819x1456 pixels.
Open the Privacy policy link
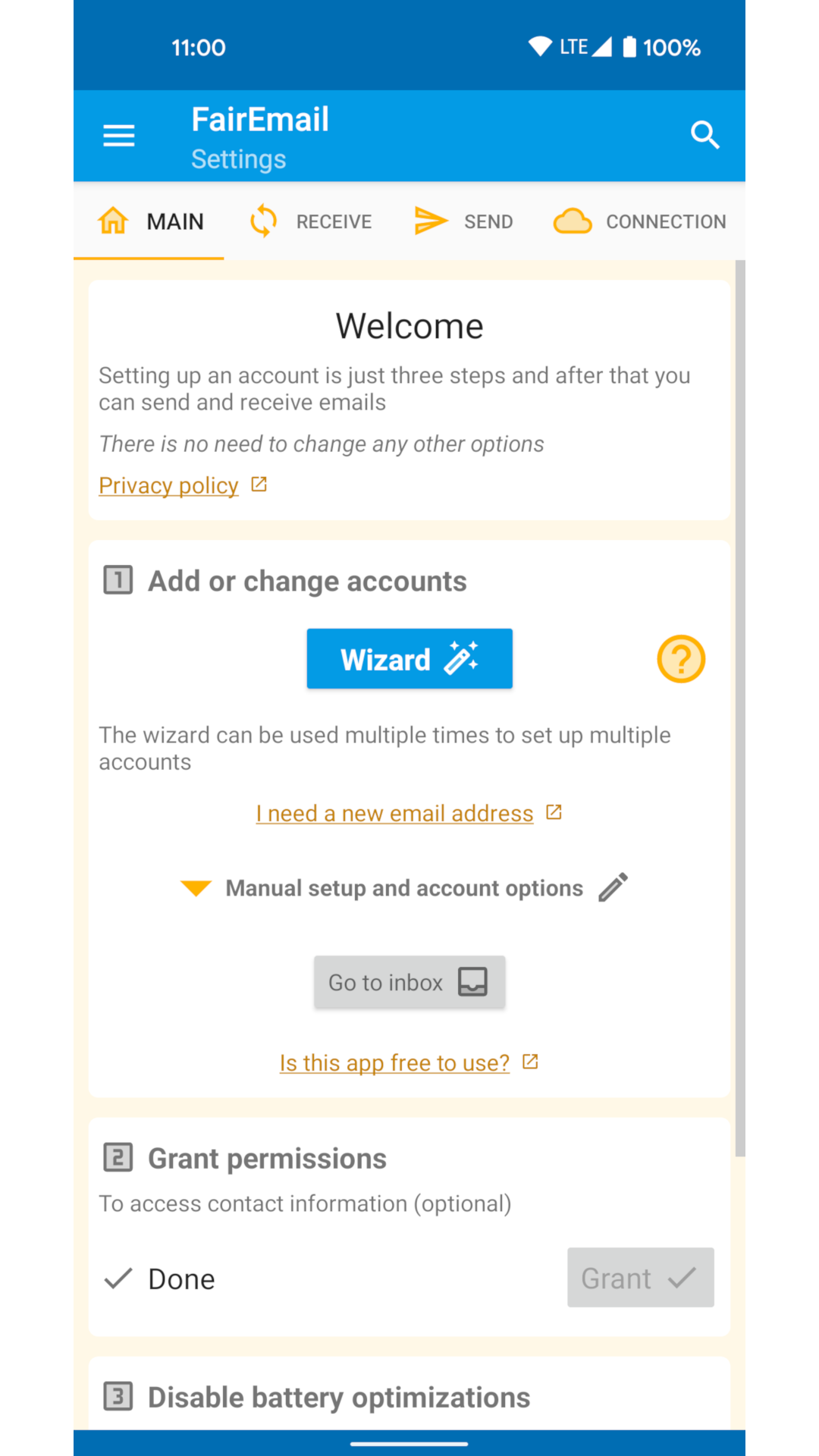168,485
